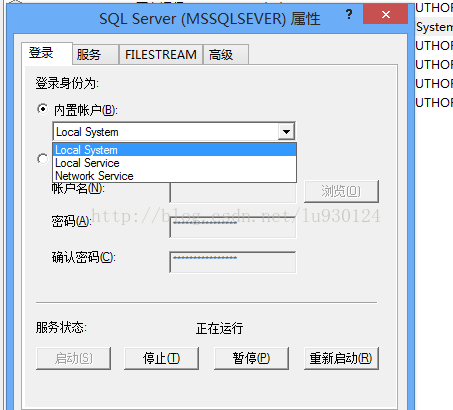Click the help question mark icon

(349, 15)
